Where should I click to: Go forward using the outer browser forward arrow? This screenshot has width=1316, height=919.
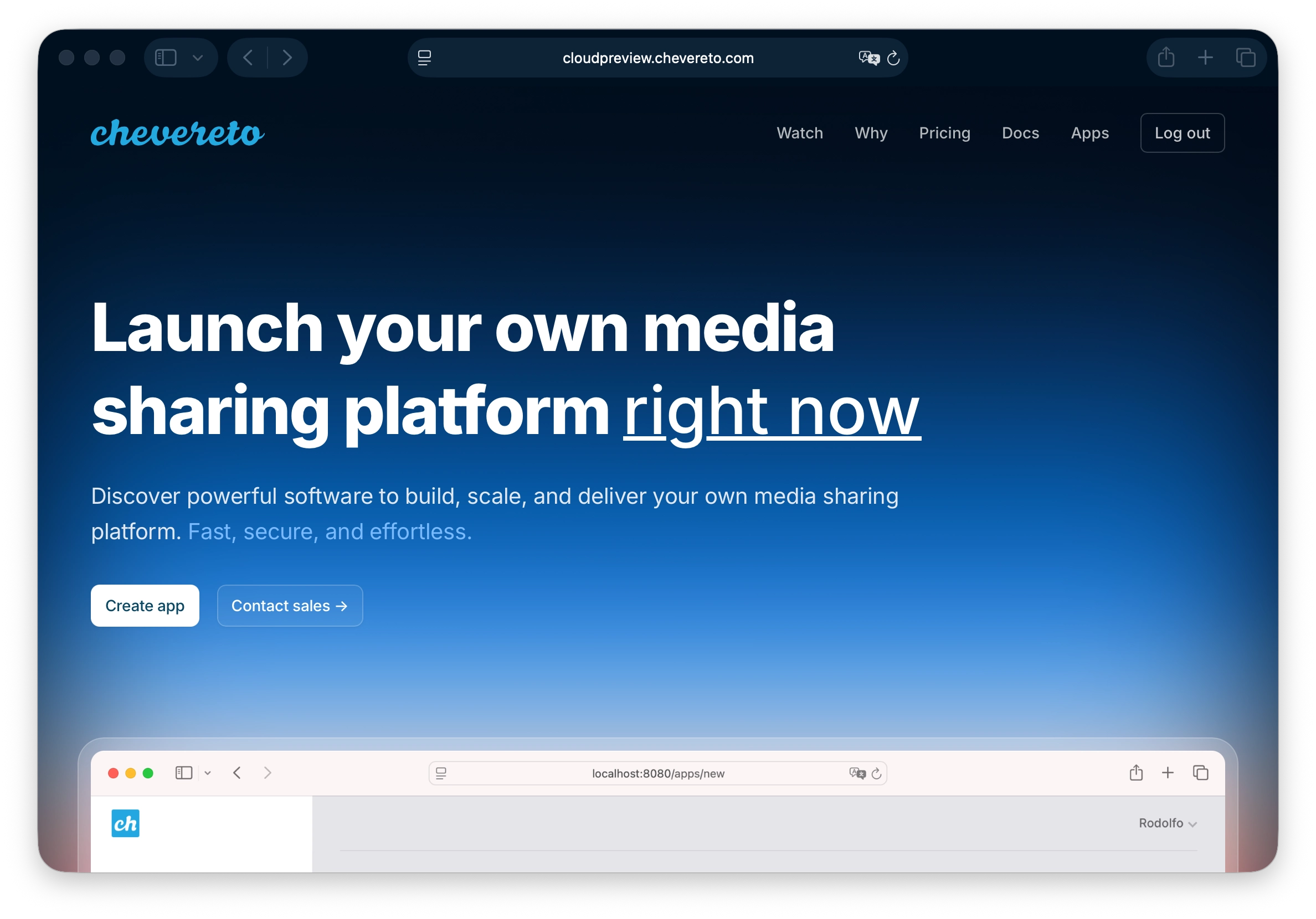(287, 58)
